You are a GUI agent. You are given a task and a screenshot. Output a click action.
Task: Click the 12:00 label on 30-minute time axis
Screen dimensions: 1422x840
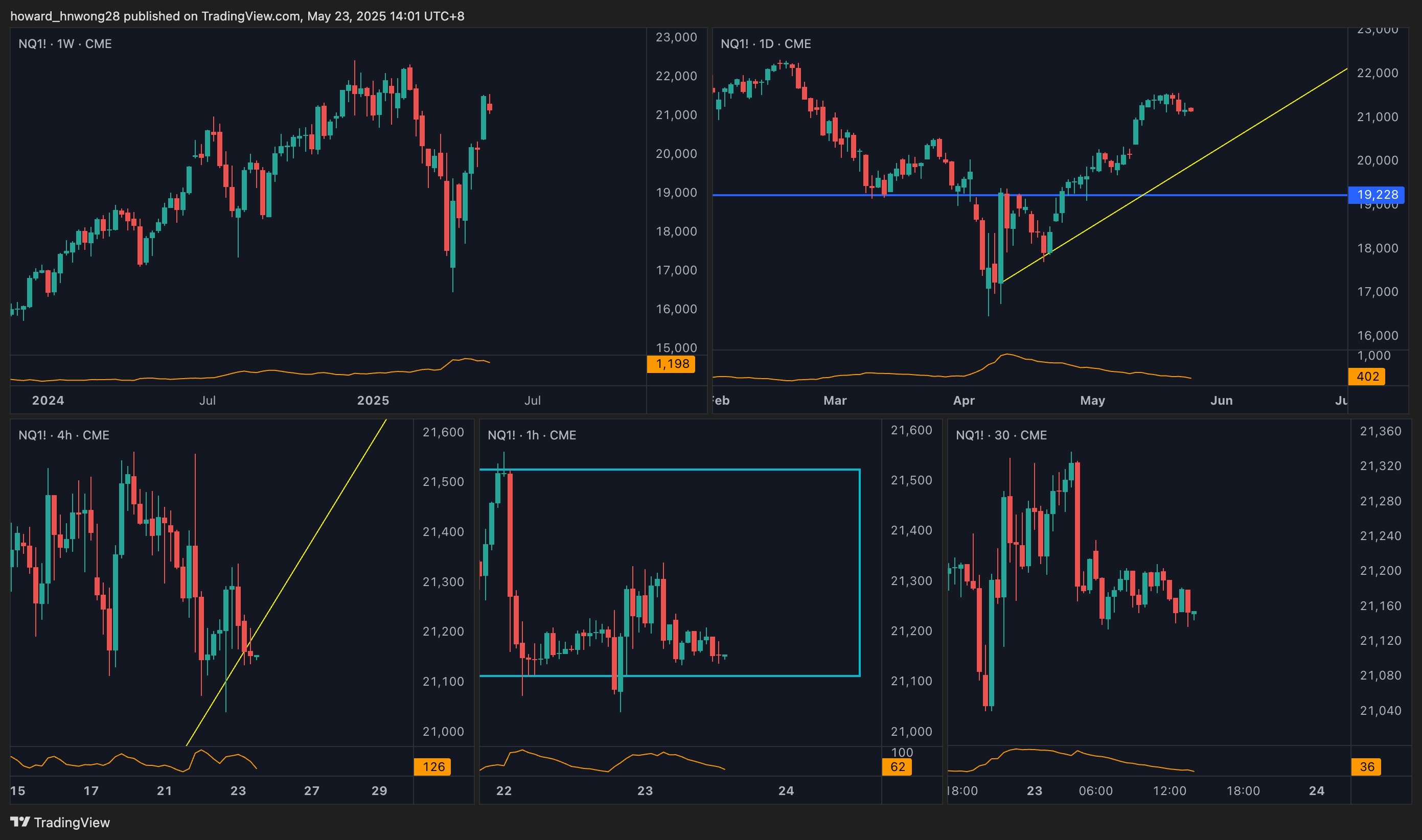(x=1169, y=791)
